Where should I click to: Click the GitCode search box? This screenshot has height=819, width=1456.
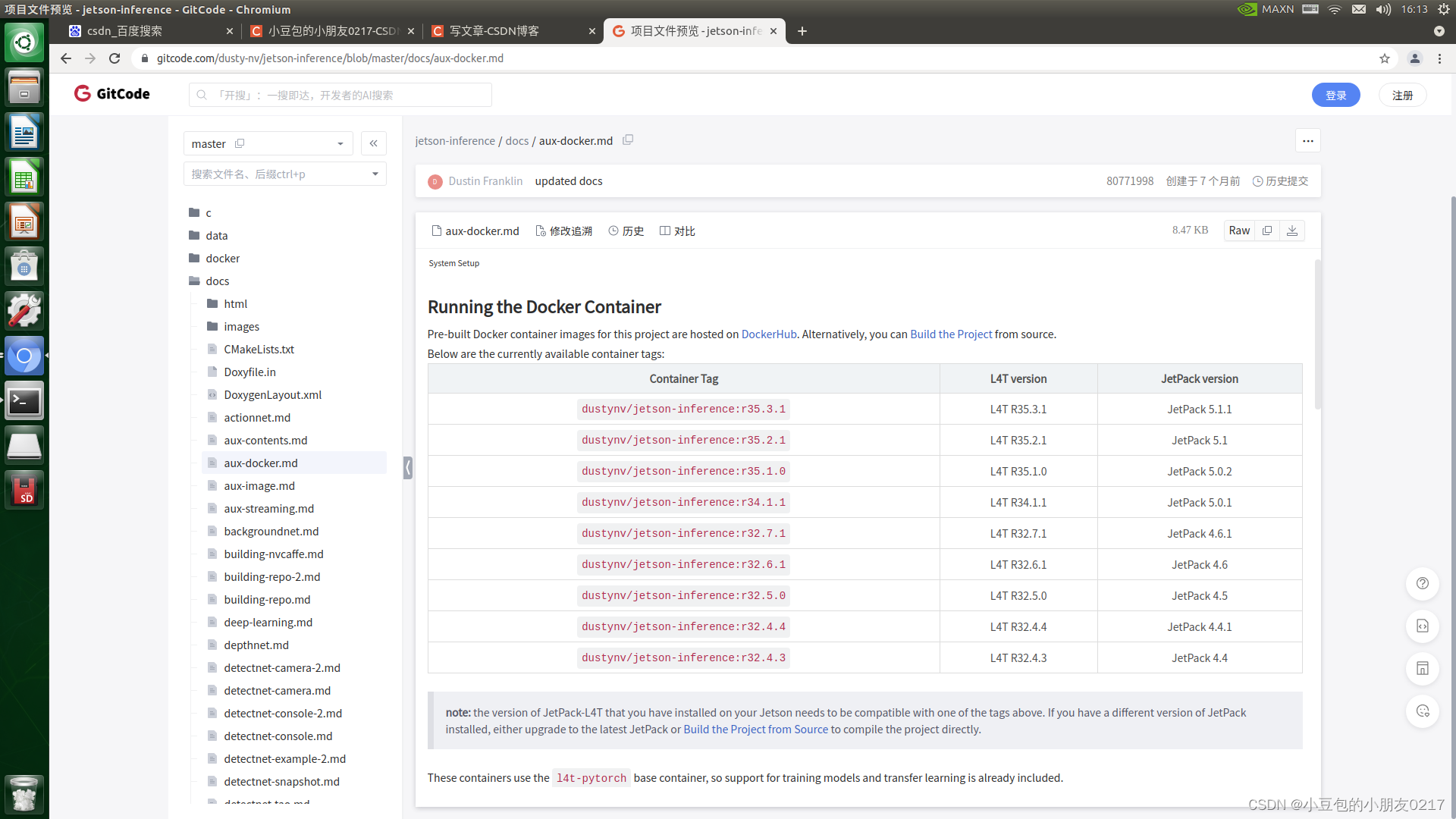tap(340, 95)
